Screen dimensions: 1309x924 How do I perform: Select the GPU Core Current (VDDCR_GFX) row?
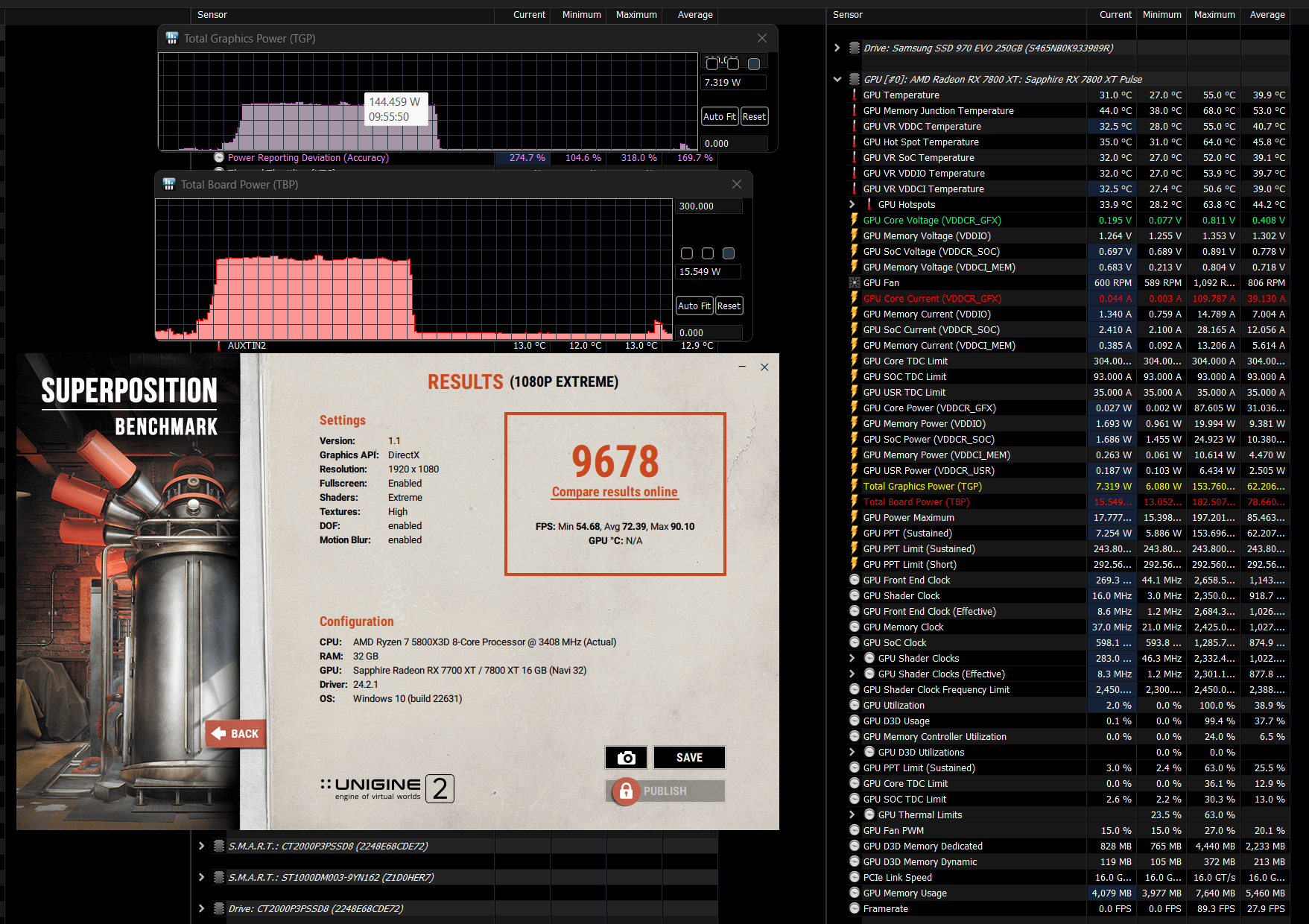click(1070, 298)
